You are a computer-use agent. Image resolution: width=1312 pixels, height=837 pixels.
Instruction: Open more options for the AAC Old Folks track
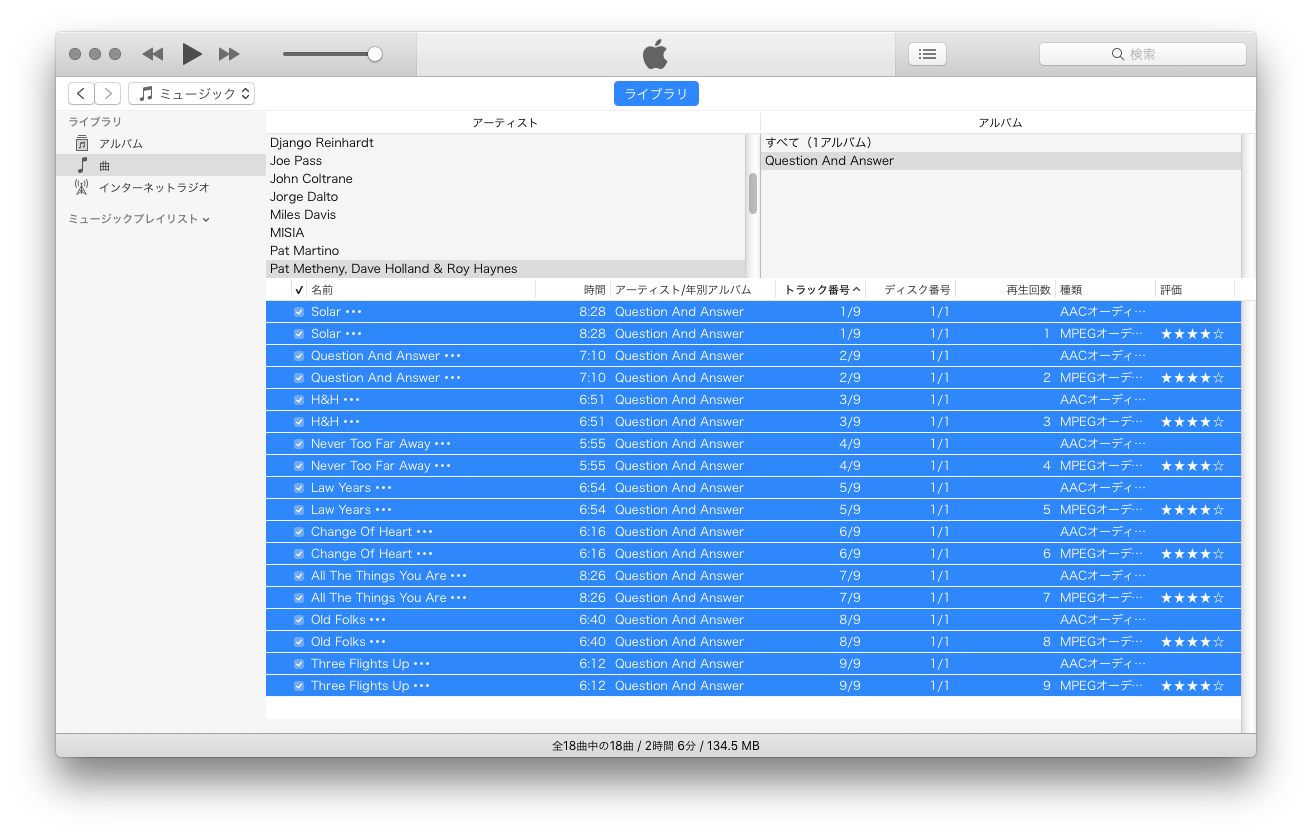[377, 620]
